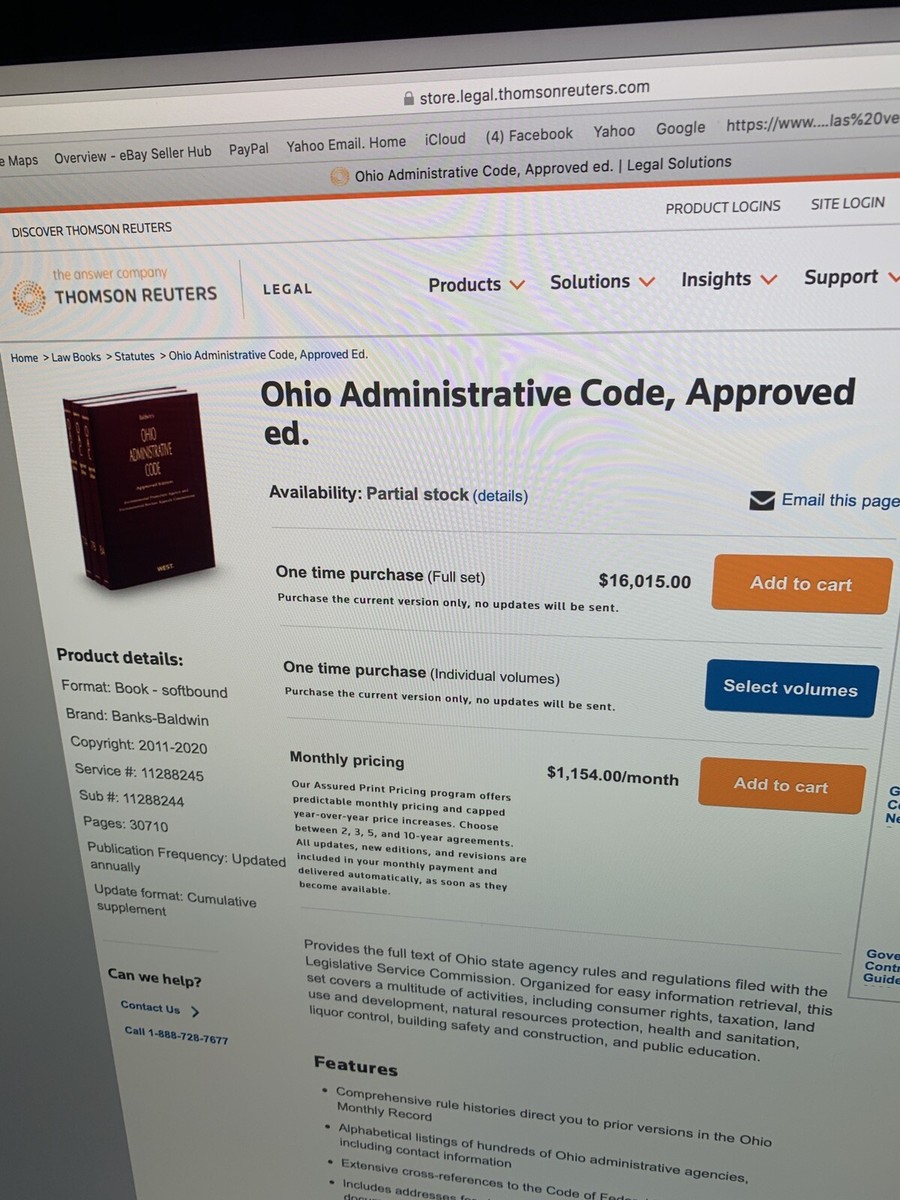This screenshot has height=1200, width=900.
Task: Click the SITE LOGIN link
Action: tap(848, 203)
